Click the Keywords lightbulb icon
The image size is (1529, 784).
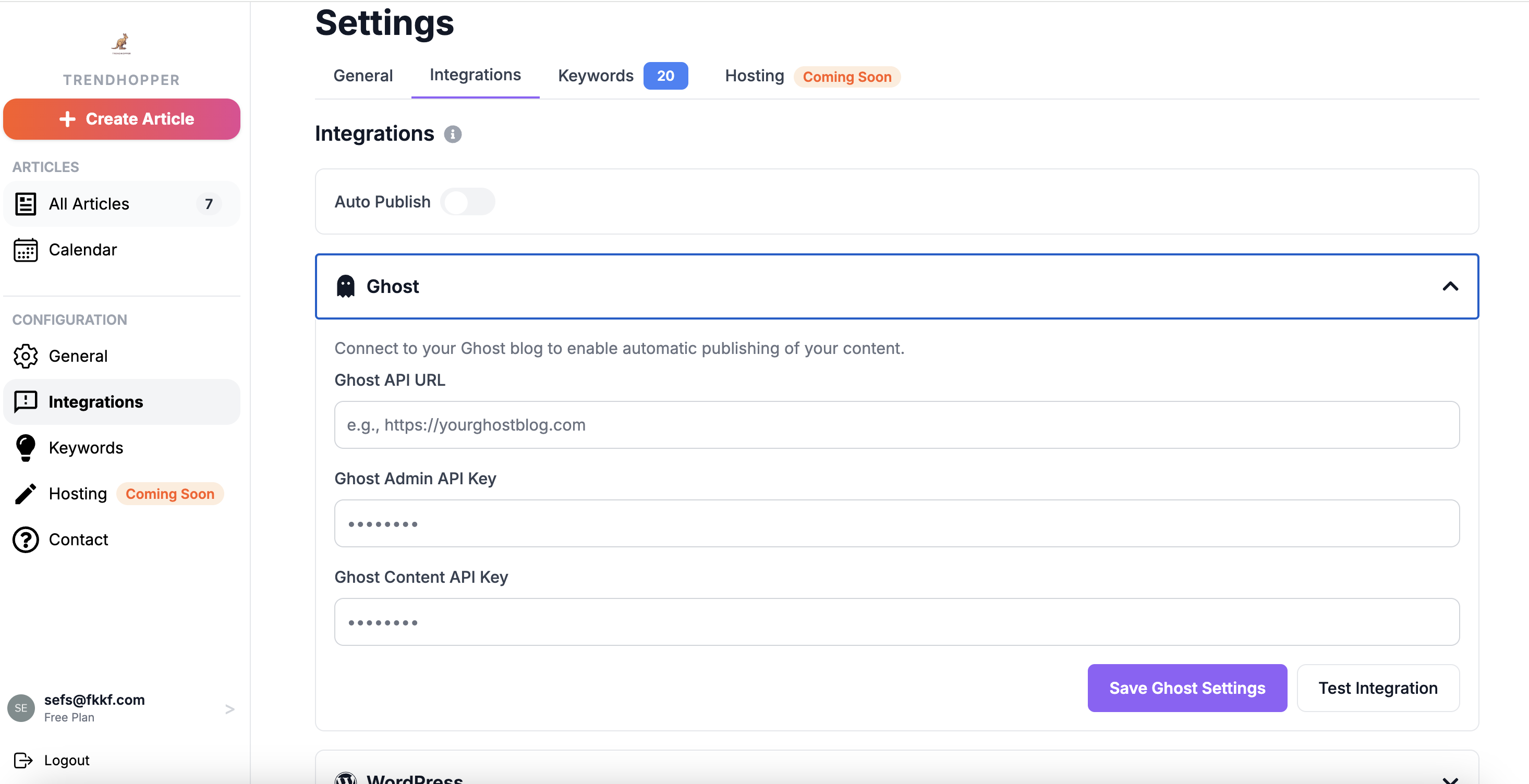pyautogui.click(x=26, y=448)
